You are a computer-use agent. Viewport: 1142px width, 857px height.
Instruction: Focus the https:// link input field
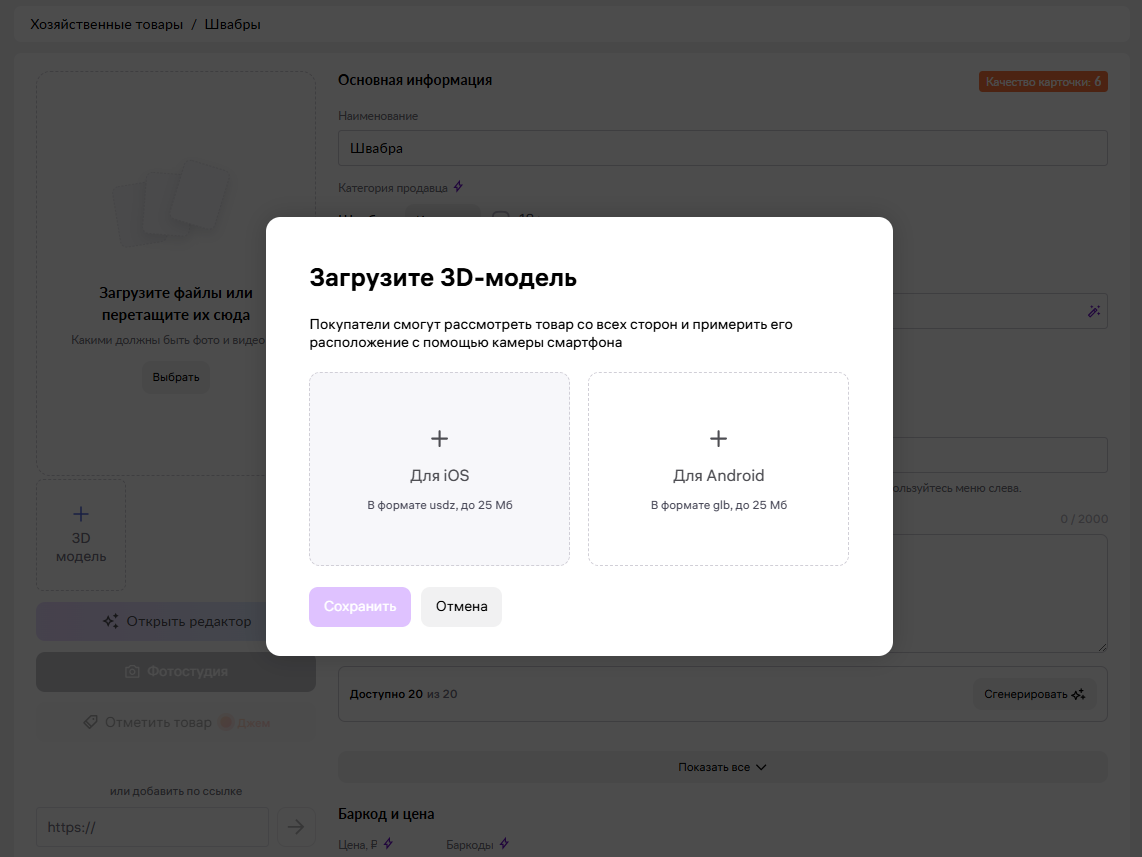click(x=152, y=826)
